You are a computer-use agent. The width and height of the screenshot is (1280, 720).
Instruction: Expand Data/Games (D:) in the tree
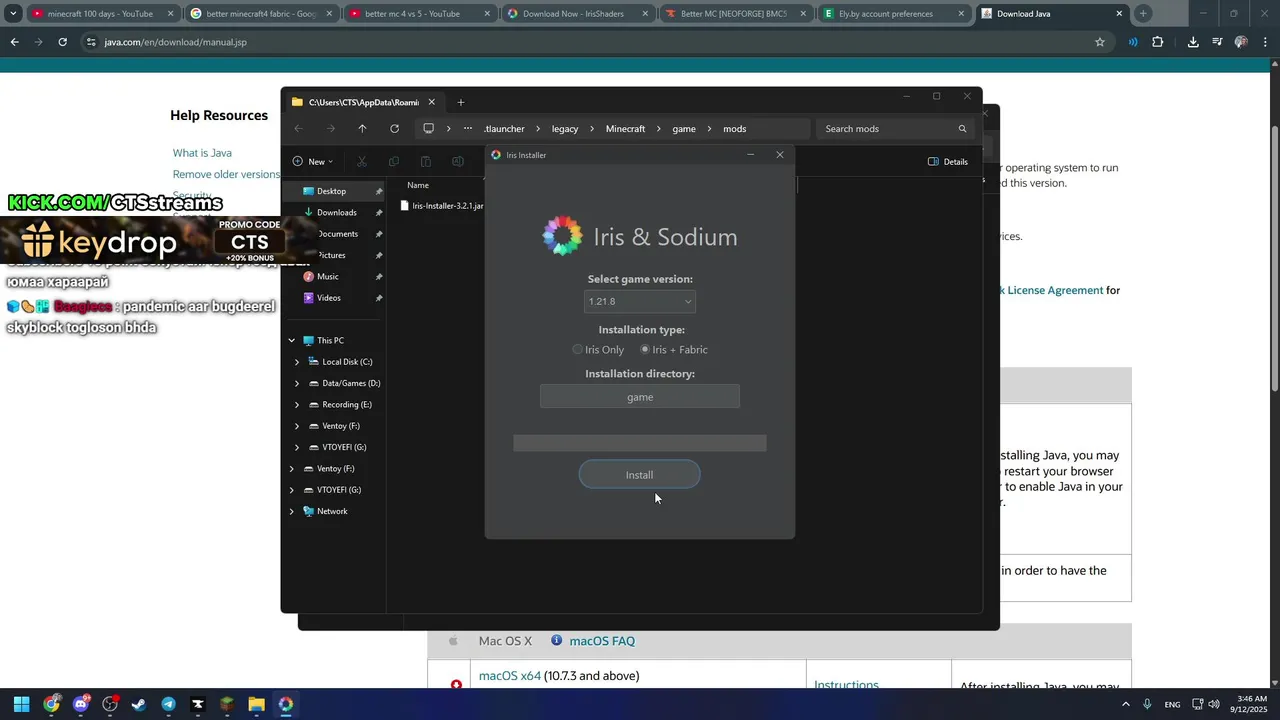click(x=297, y=383)
